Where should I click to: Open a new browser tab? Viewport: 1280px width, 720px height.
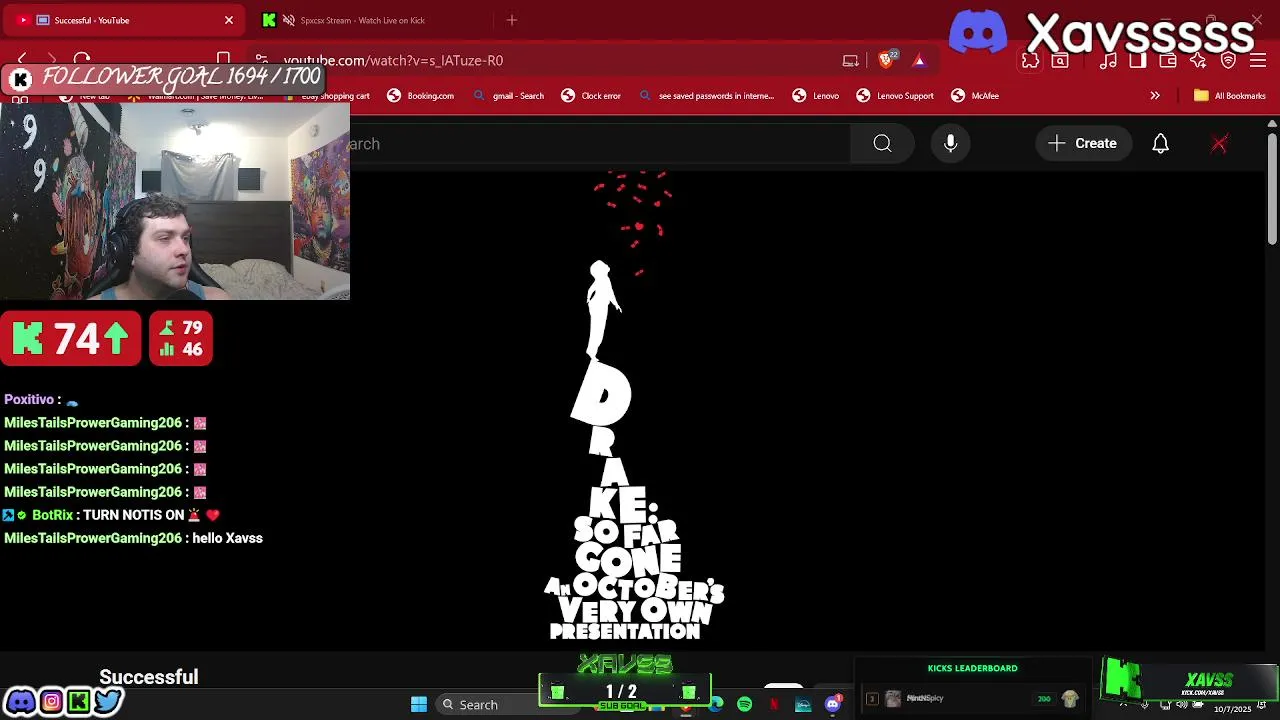[x=512, y=20]
